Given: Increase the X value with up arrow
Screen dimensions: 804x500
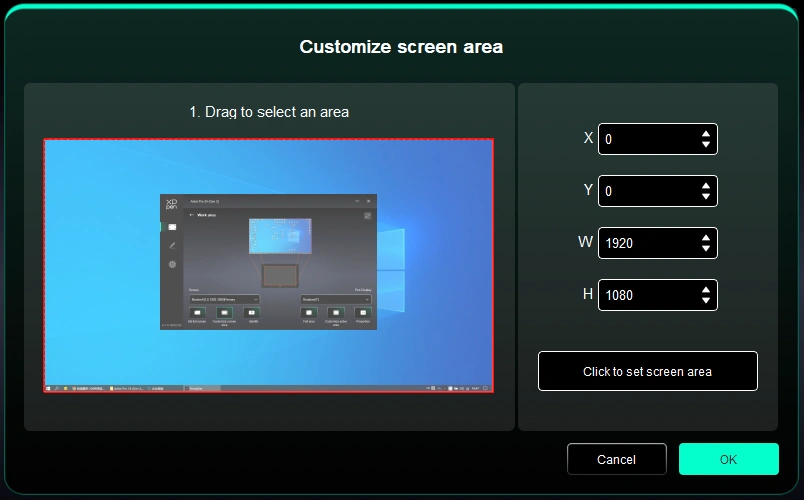Looking at the screenshot, I should pos(706,134).
